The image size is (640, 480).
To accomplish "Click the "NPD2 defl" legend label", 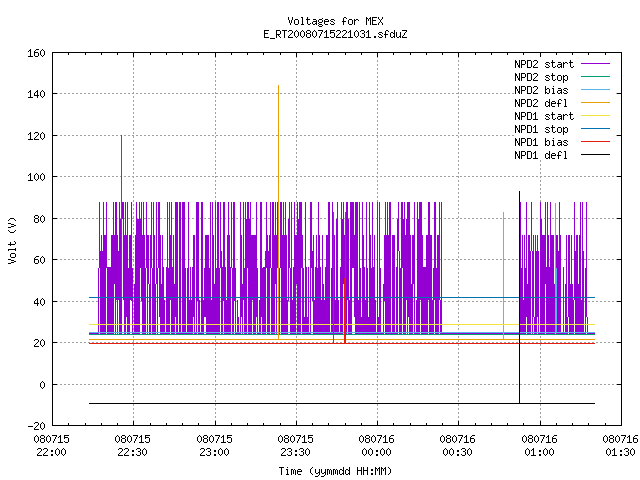I will coord(541,103).
